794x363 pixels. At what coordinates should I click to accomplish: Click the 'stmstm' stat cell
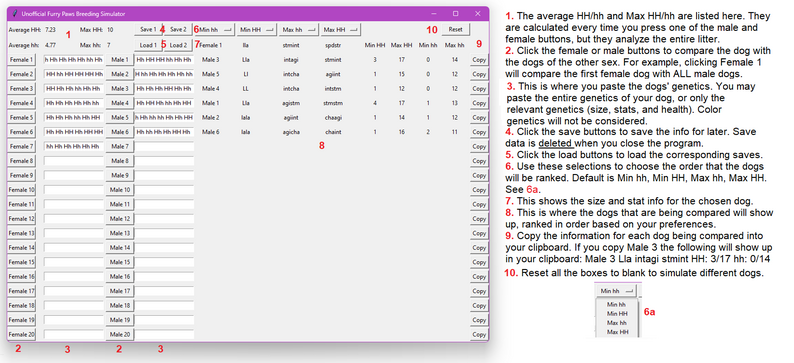pyautogui.click(x=333, y=103)
